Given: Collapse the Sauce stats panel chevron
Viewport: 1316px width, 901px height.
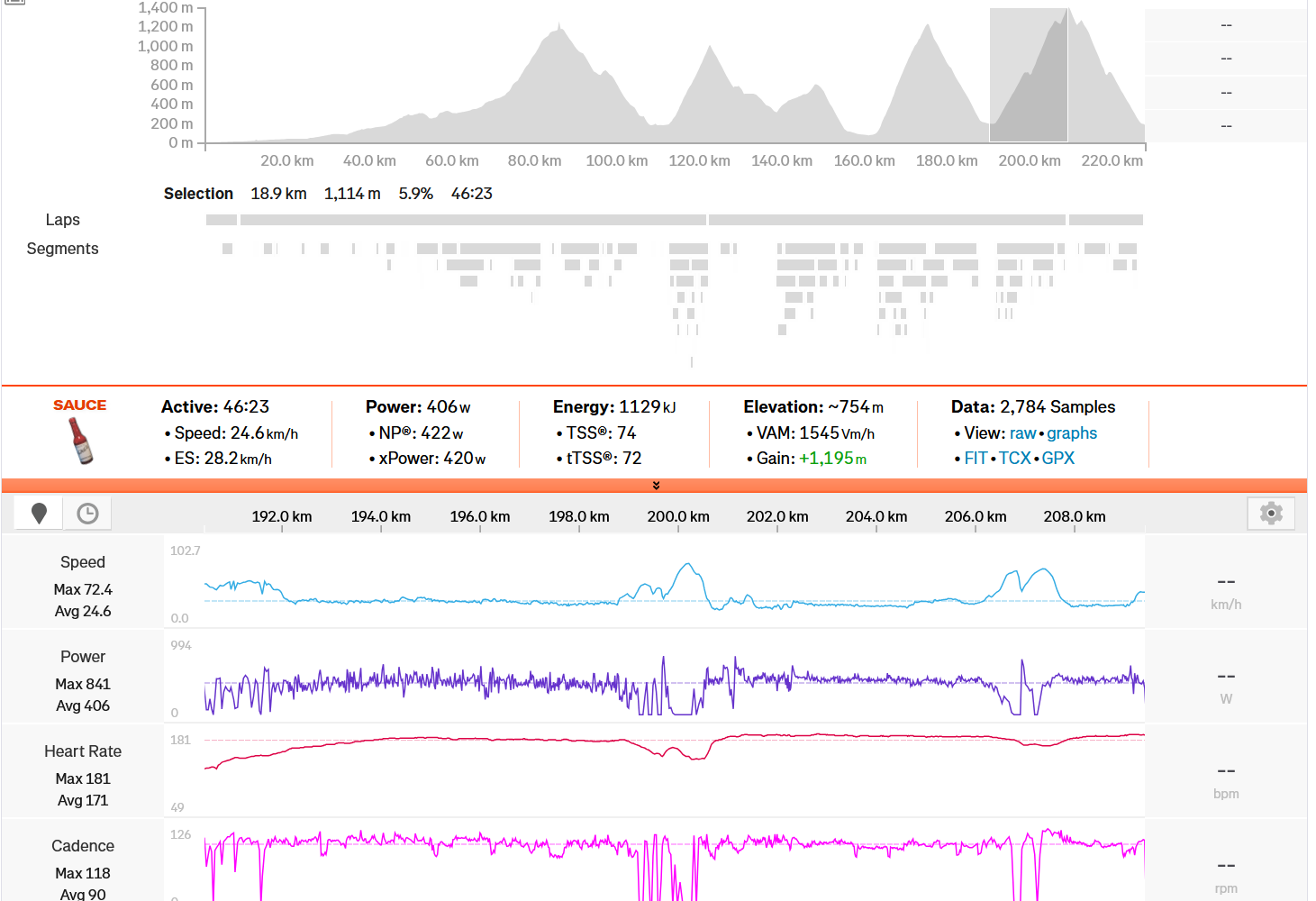Looking at the screenshot, I should [x=656, y=486].
